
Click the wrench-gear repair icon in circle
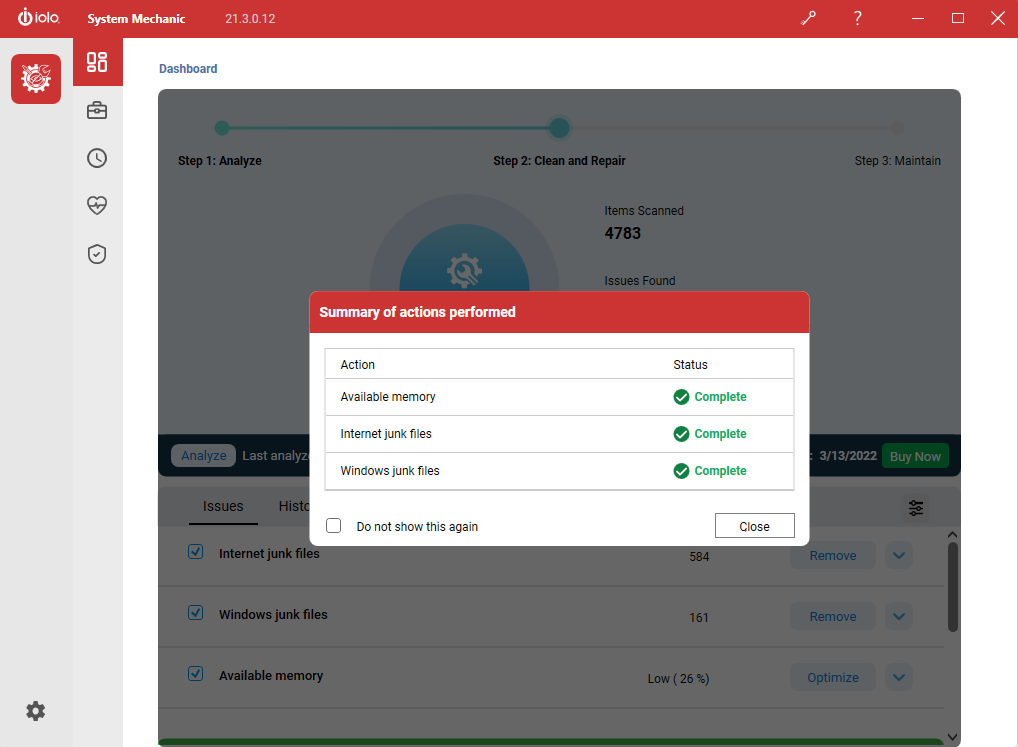464,270
